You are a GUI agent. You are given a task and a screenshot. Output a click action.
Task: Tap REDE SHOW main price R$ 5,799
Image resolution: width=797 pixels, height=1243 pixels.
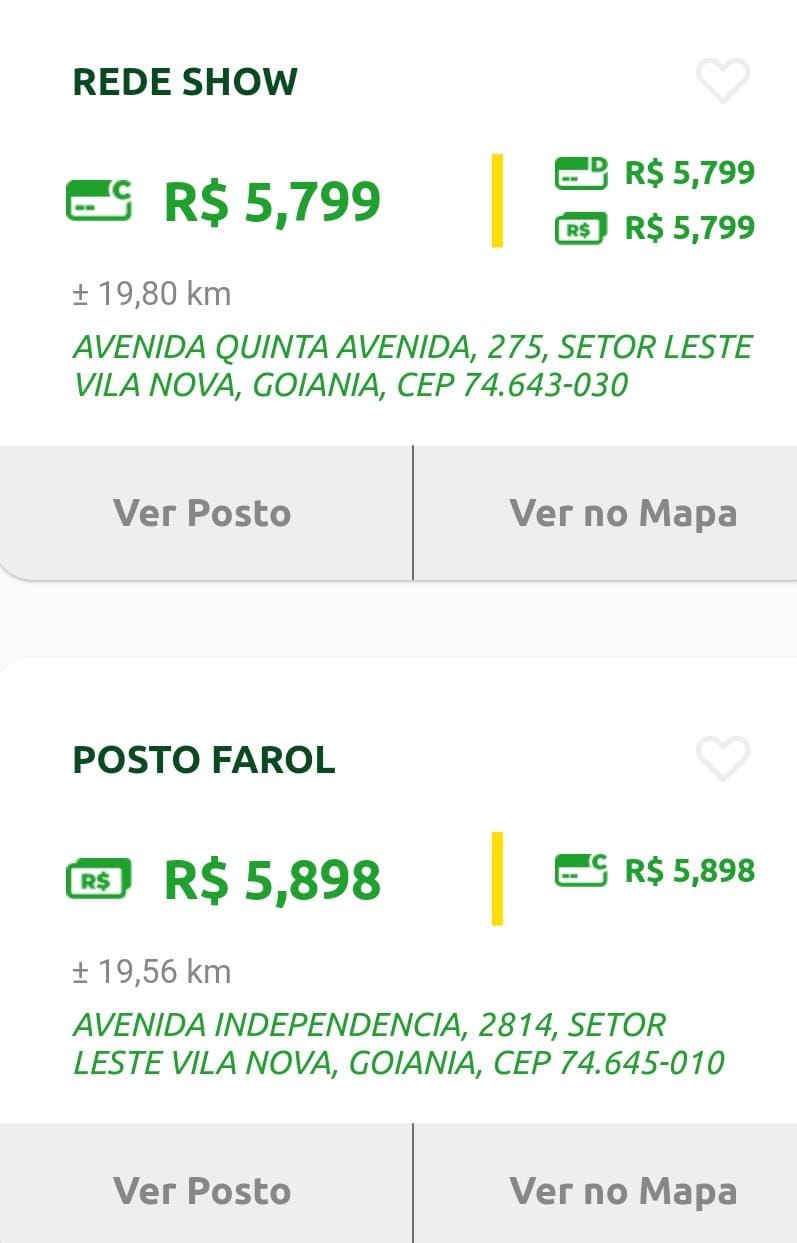272,201
